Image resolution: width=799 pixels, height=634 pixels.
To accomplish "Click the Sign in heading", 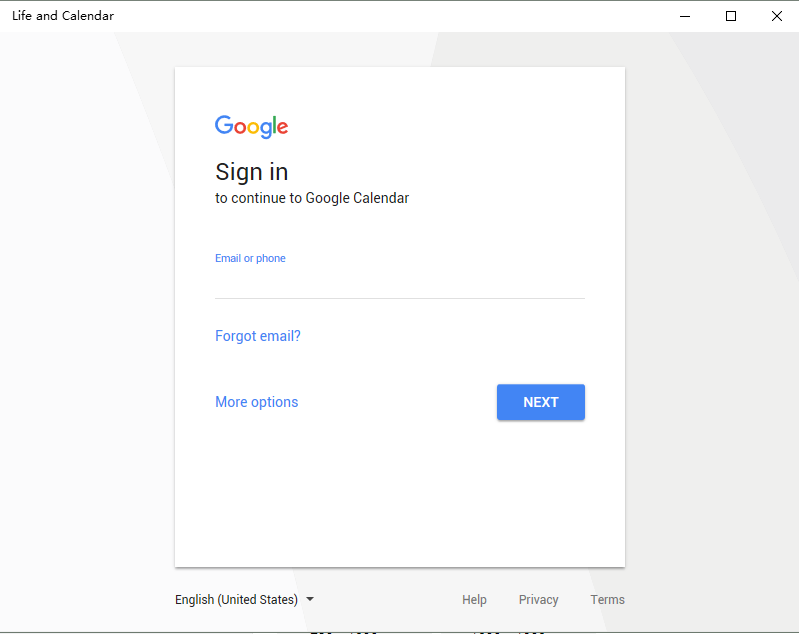I will point(252,172).
